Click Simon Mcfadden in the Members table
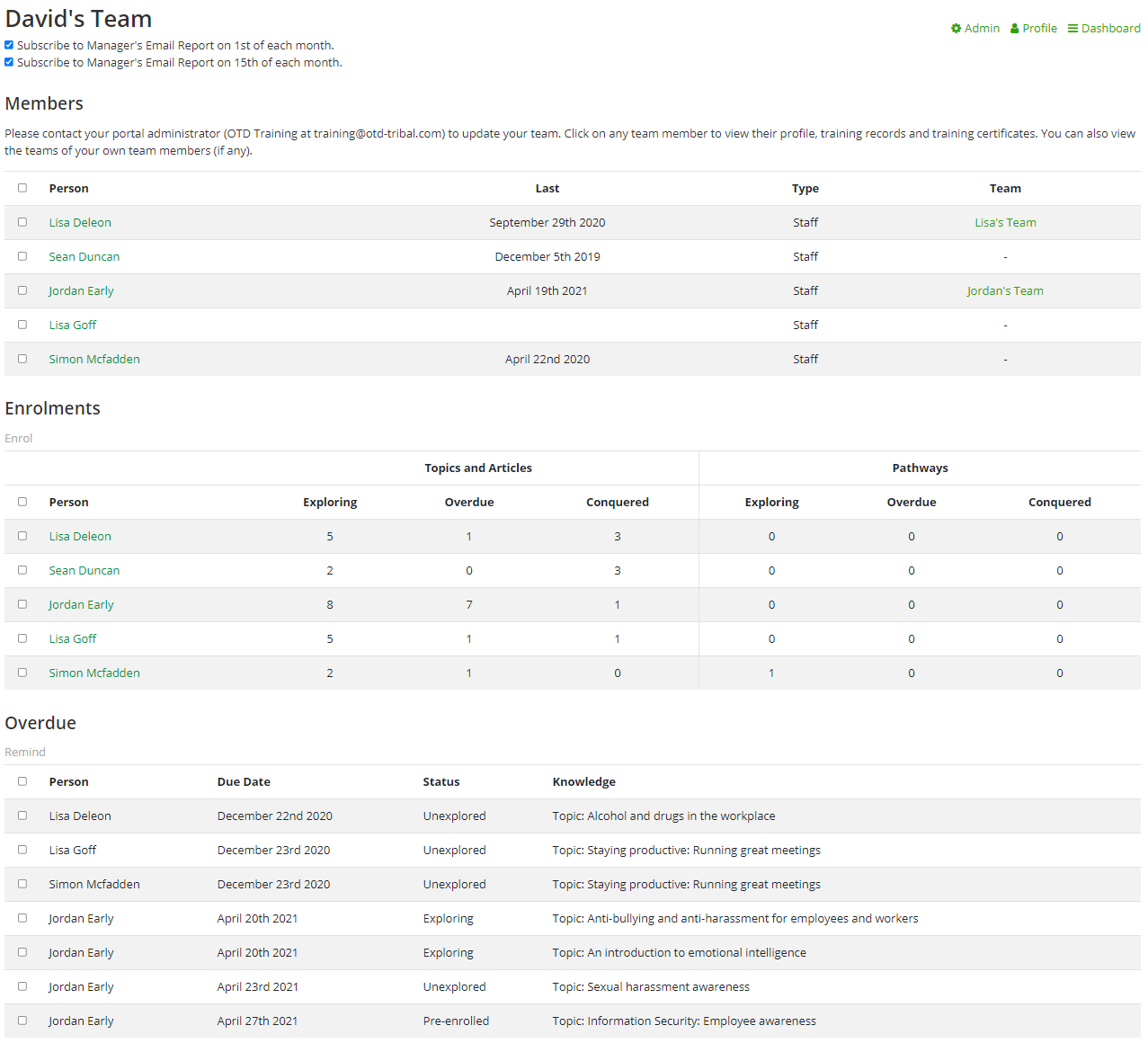Image resolution: width=1148 pixels, height=1043 pixels. pos(94,360)
